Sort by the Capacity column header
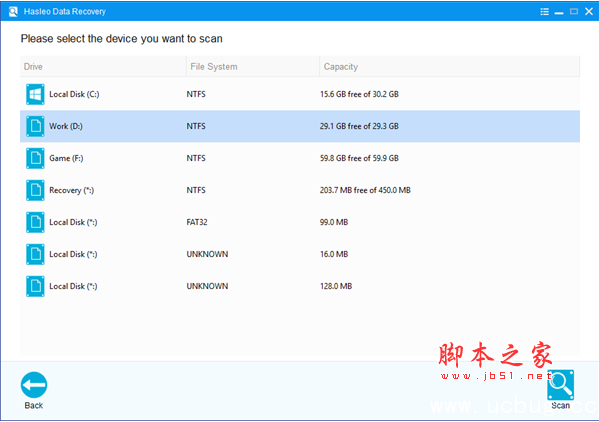This screenshot has height=422, width=599. [449, 66]
